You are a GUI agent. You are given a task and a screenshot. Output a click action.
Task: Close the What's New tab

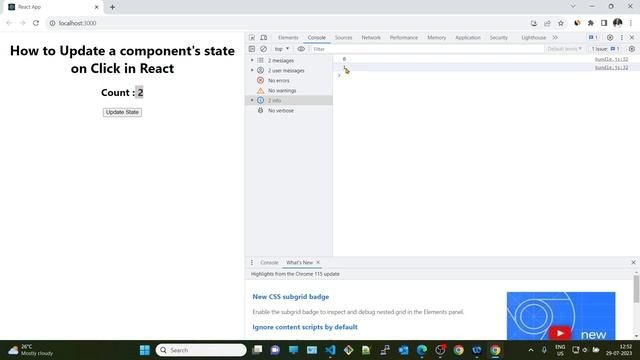[318, 262]
